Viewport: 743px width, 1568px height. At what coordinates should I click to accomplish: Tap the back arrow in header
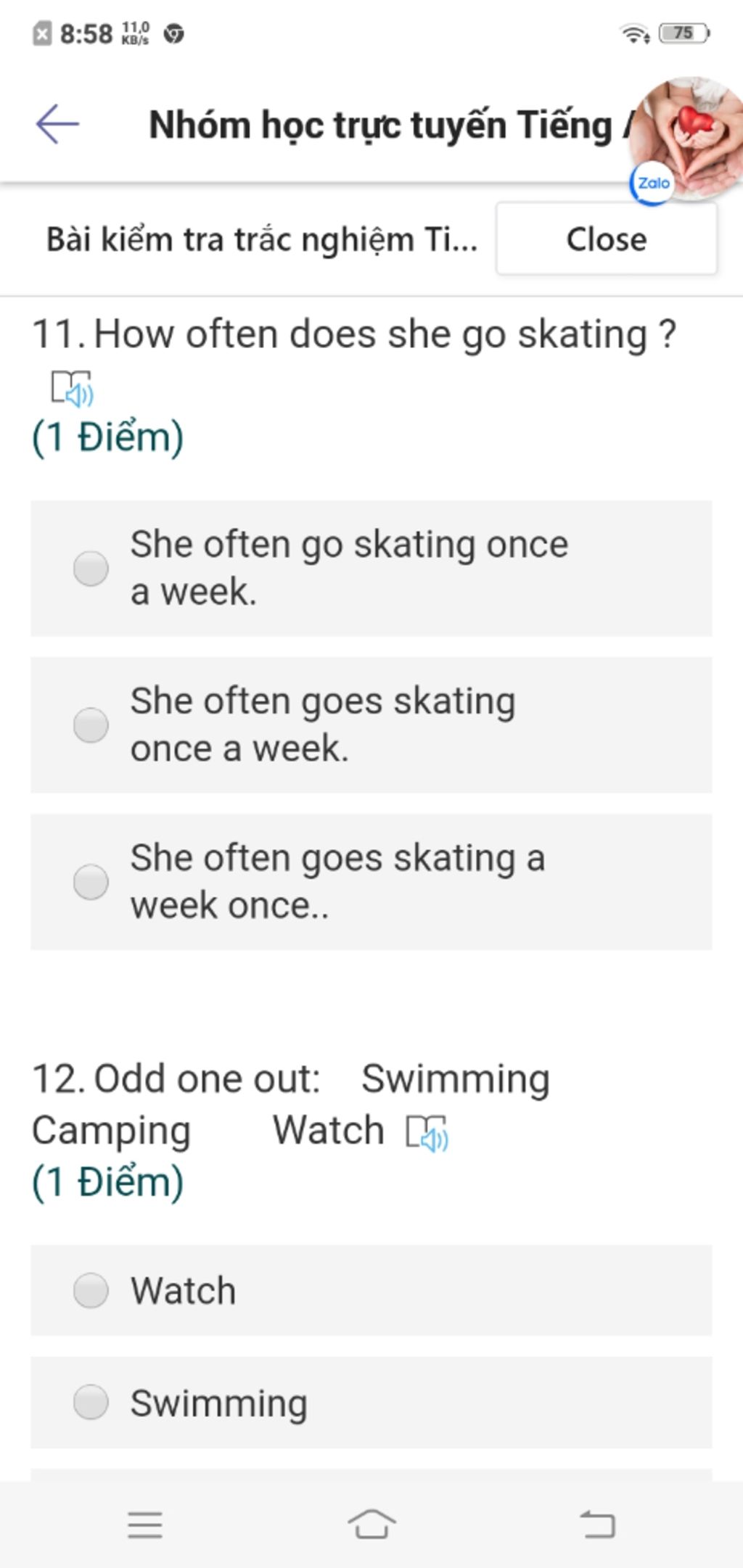coord(57,124)
